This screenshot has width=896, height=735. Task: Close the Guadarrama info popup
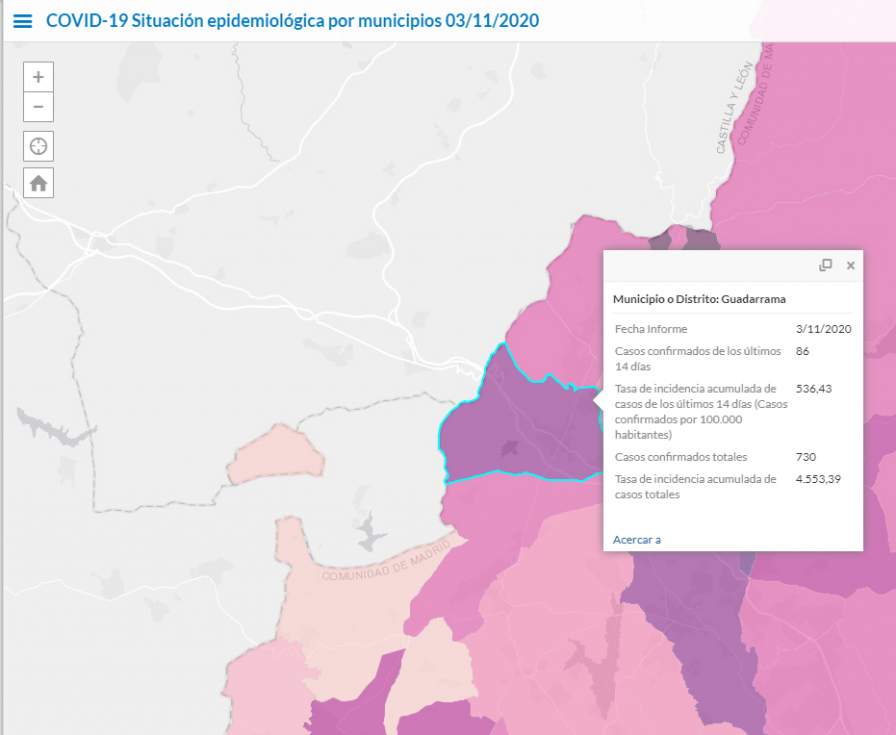[x=851, y=265]
